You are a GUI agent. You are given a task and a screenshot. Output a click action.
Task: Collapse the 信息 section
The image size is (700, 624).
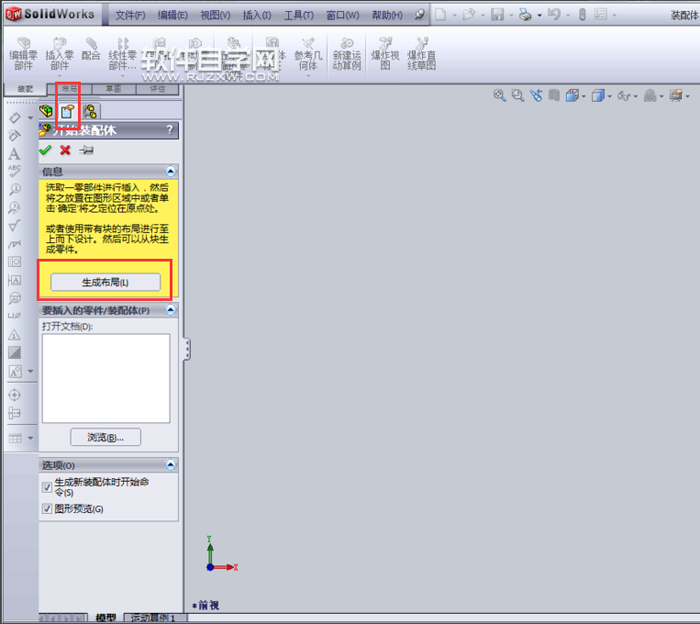click(x=171, y=172)
